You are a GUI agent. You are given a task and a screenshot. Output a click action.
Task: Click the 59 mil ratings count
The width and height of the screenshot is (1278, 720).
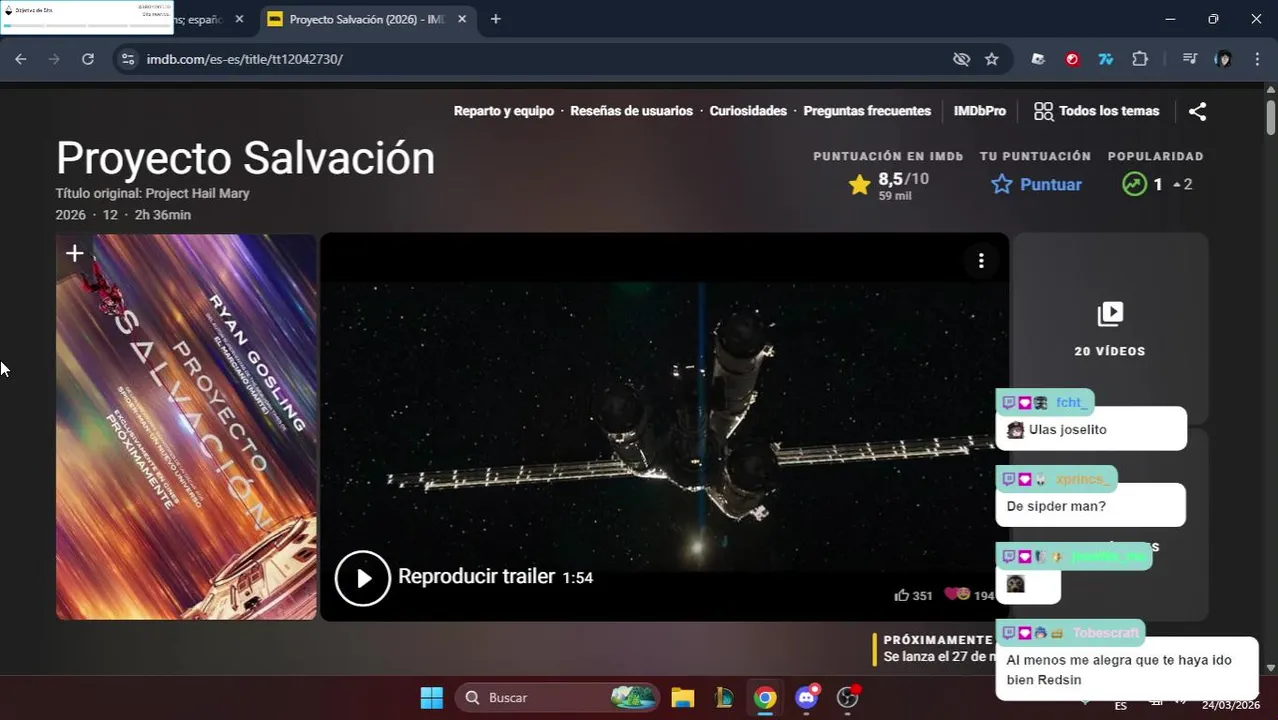click(894, 196)
